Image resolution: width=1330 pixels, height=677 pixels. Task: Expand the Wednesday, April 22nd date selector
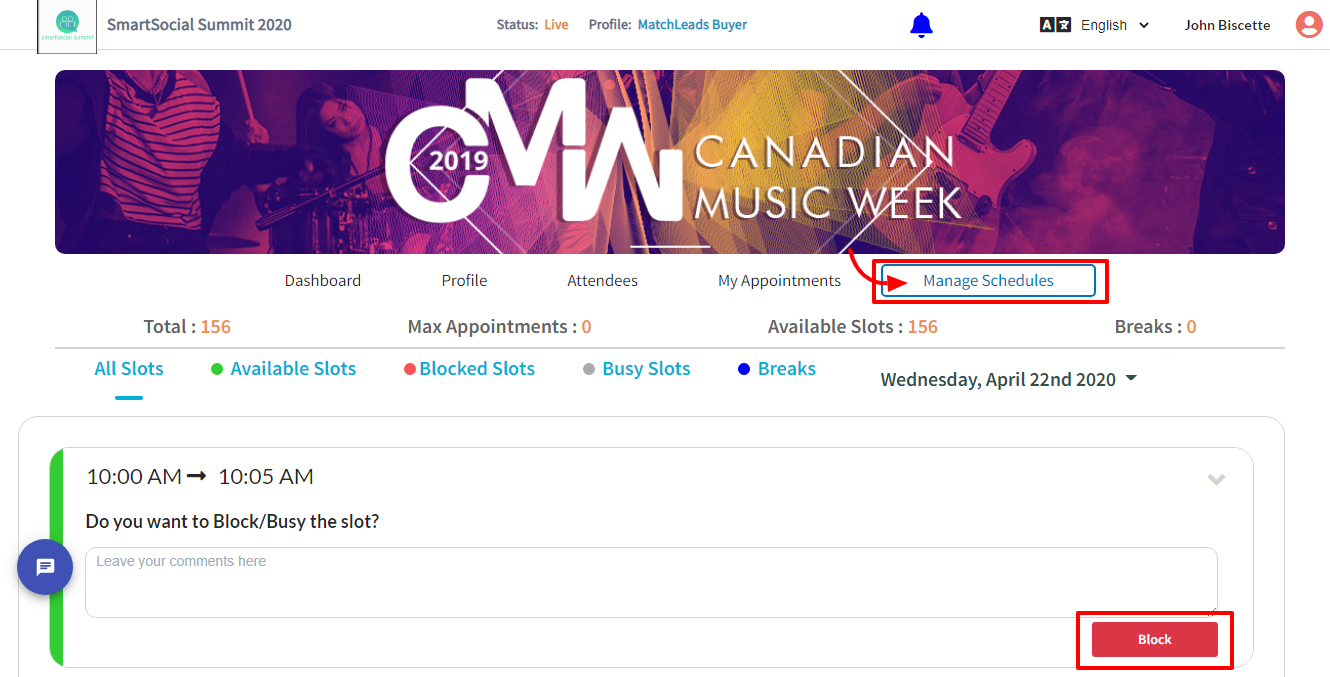tap(1008, 380)
